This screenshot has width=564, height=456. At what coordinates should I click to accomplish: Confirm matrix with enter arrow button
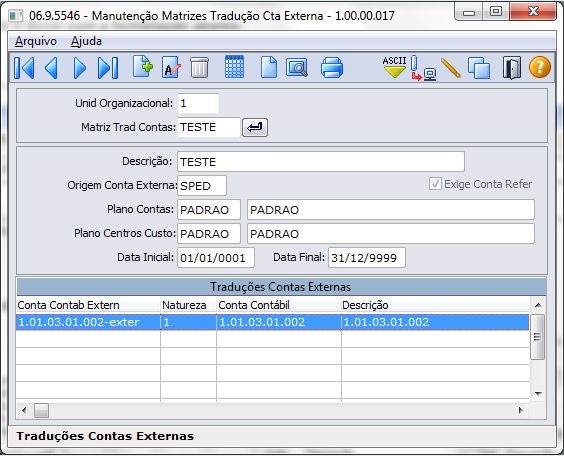255,127
